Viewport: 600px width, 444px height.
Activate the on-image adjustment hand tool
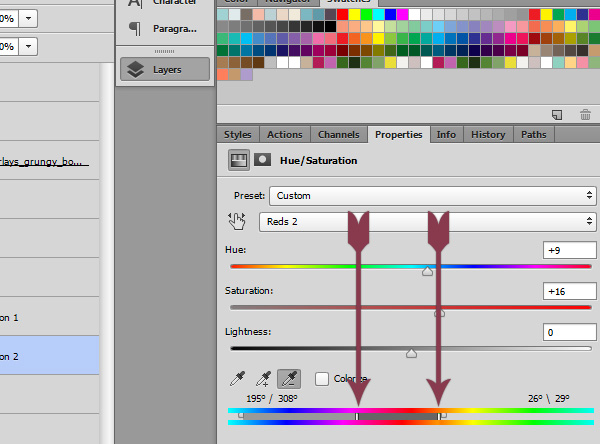tap(237, 222)
